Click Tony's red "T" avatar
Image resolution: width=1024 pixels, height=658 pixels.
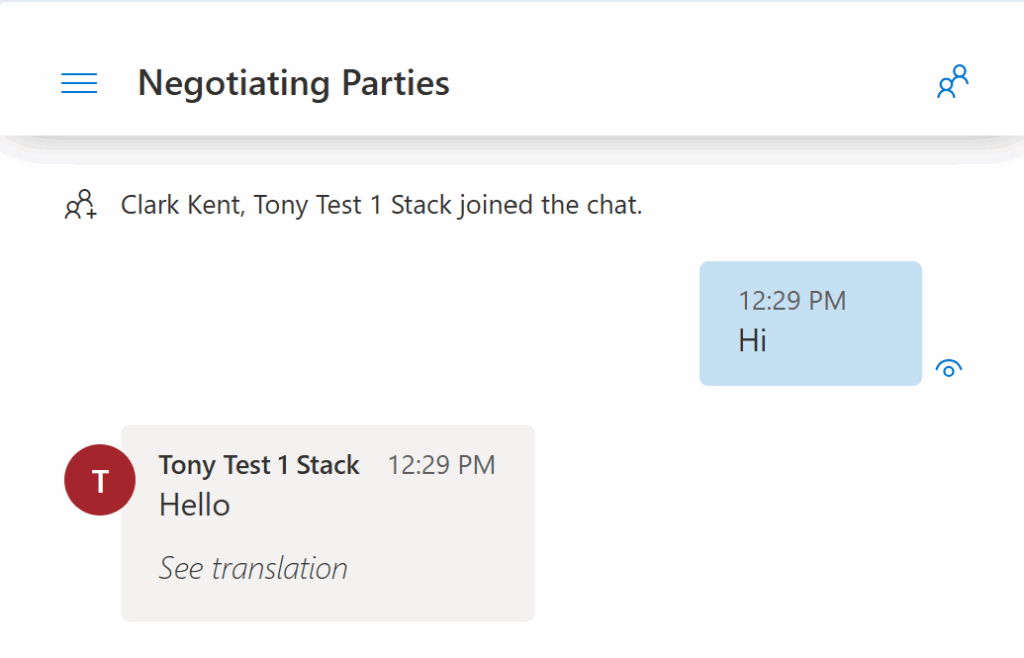click(100, 481)
